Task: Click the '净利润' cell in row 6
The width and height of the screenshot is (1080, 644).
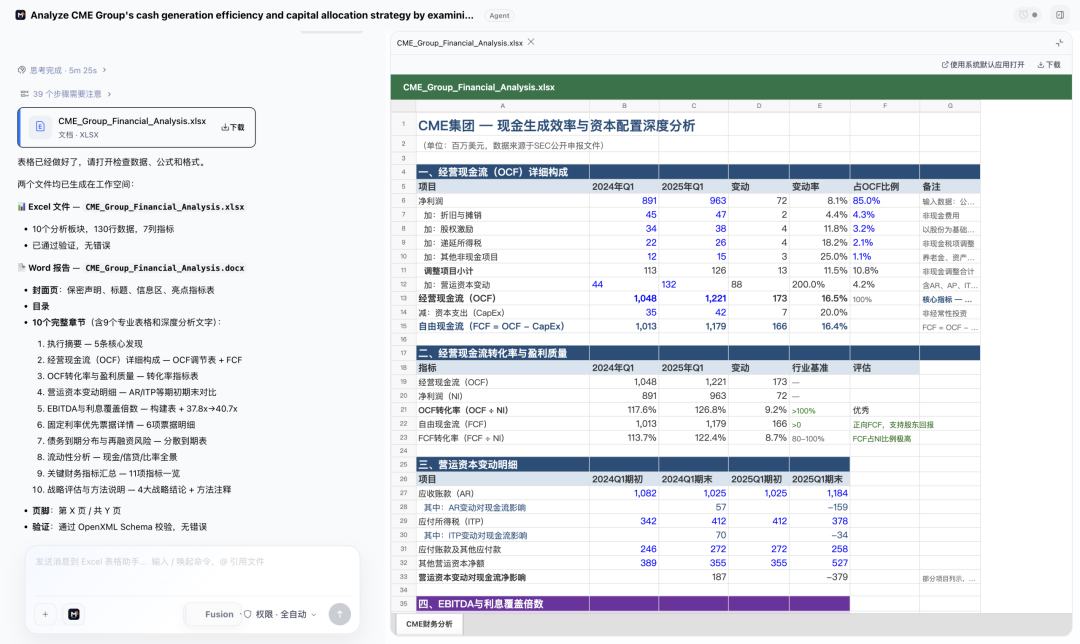Action: point(502,201)
